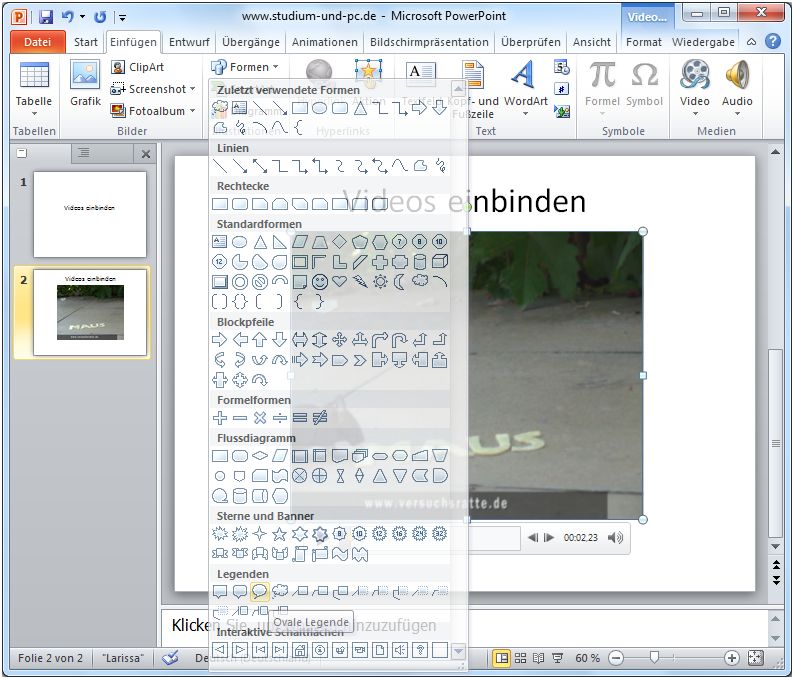Switch to reading view
The image size is (794, 679).
[x=538, y=658]
